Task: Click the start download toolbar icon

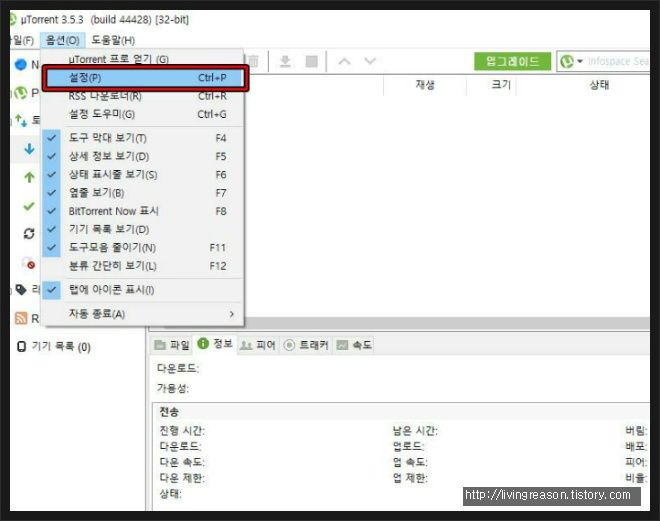Action: (285, 61)
